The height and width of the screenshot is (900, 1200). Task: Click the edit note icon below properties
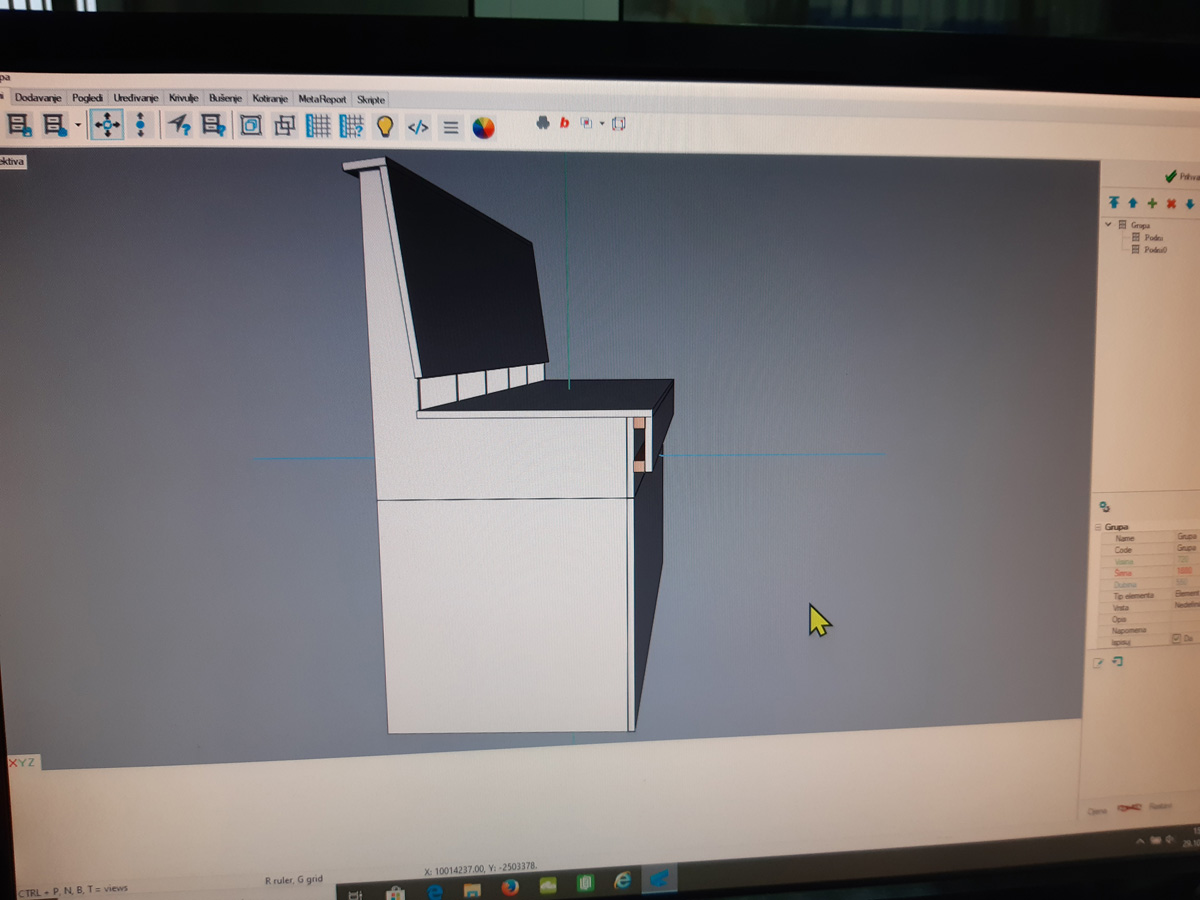(x=1098, y=664)
